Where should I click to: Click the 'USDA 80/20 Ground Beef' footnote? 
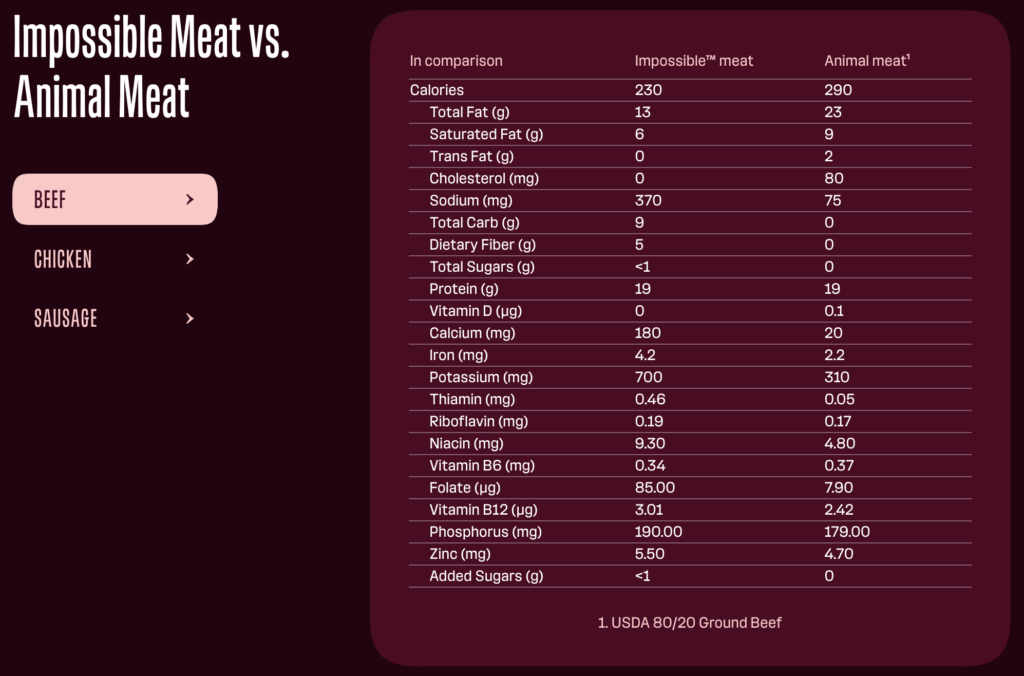(x=689, y=623)
